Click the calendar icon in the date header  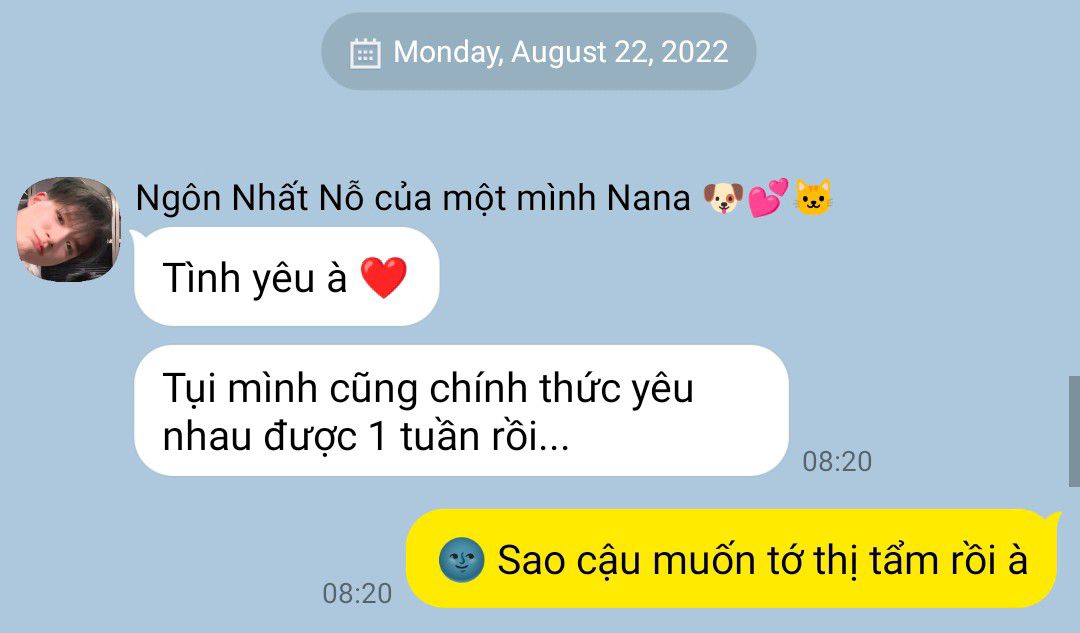click(365, 53)
